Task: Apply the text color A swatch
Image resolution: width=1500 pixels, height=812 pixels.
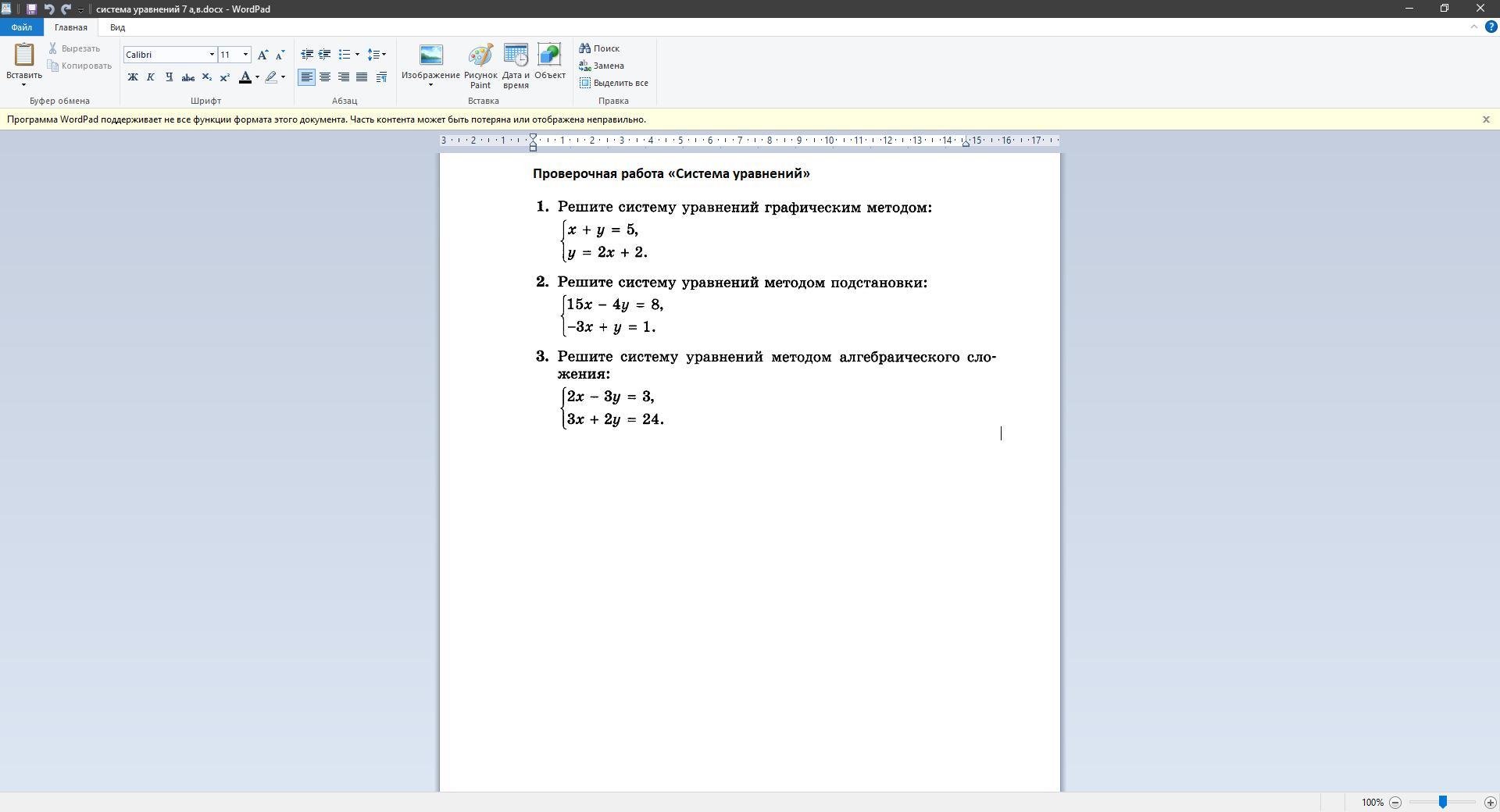Action: click(245, 77)
